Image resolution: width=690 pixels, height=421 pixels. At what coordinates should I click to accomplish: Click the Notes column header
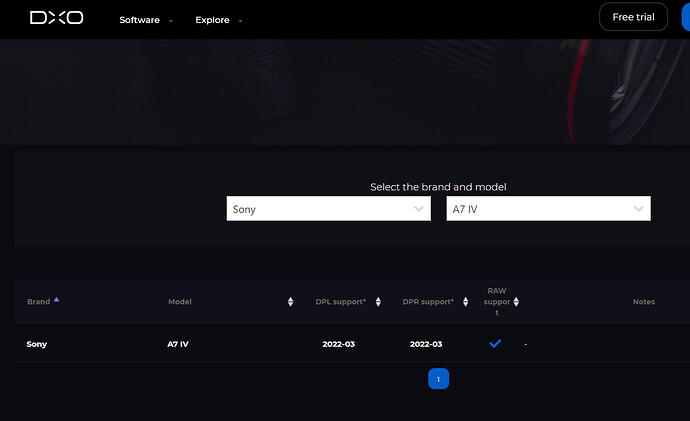(644, 302)
